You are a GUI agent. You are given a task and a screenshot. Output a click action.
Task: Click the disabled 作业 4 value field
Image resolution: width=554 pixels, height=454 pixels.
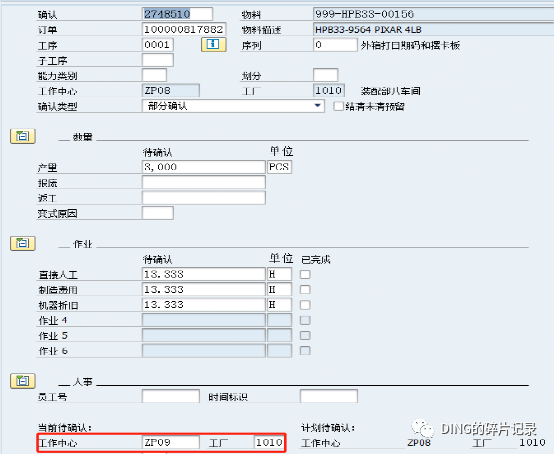click(204, 320)
